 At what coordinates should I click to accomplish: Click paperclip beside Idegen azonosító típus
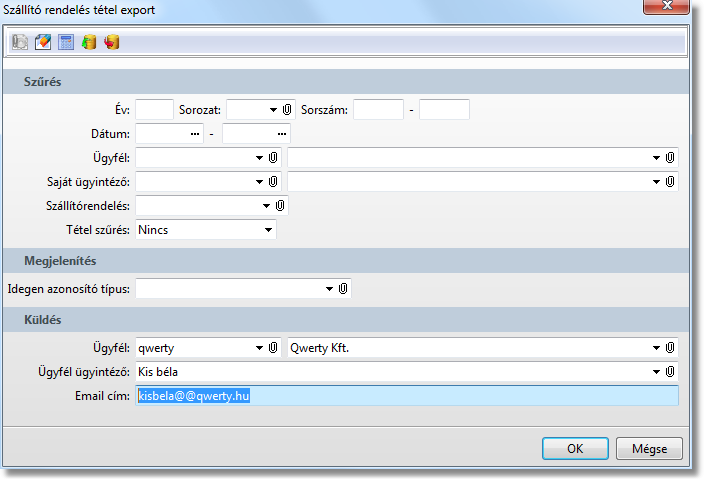coord(343,289)
